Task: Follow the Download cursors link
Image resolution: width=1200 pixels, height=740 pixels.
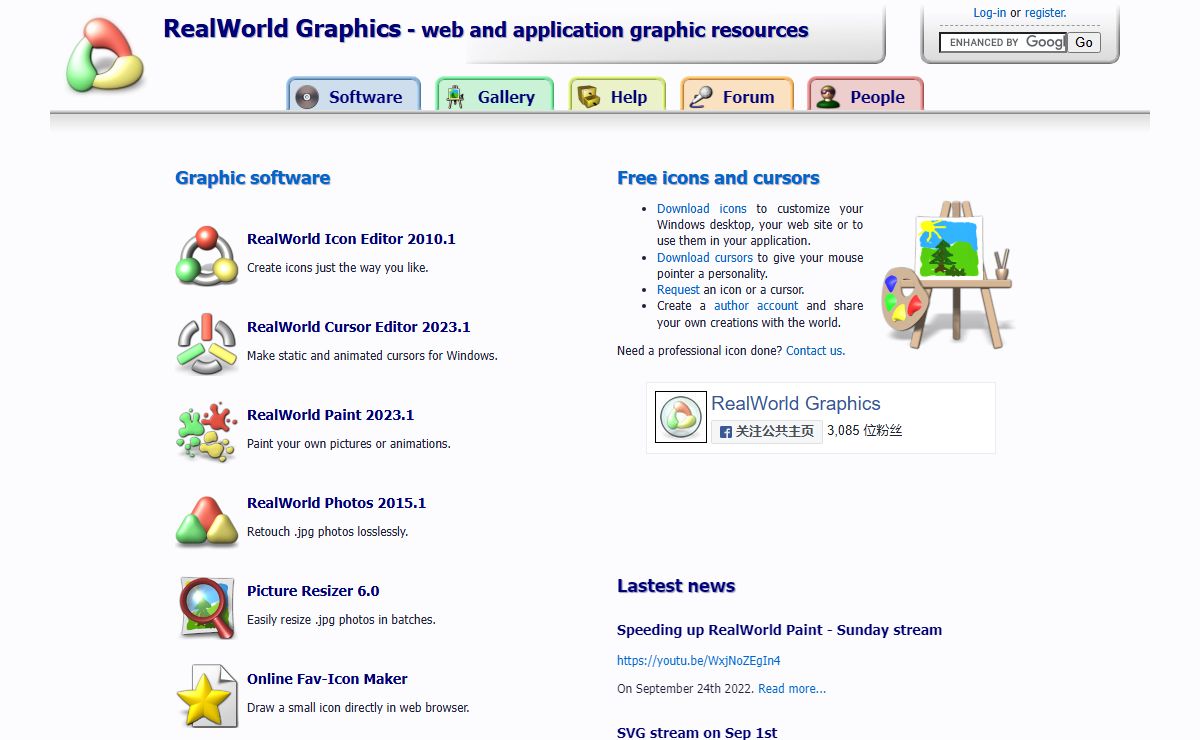Action: coord(704,257)
